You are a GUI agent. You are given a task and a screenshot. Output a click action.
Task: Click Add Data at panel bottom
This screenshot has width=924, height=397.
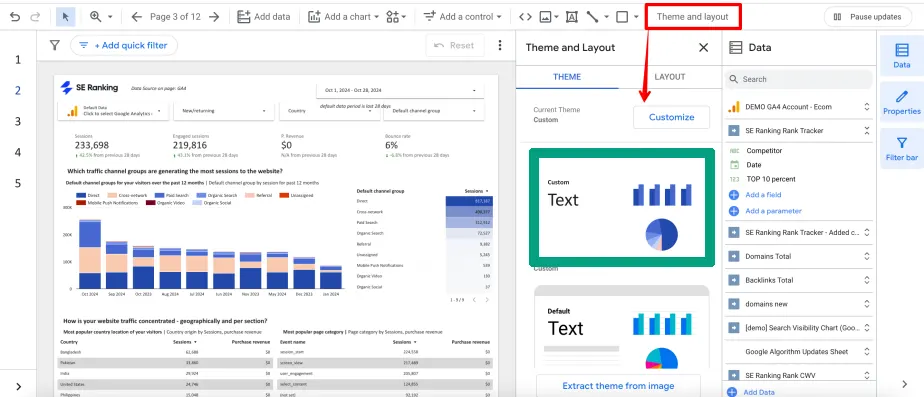point(751,392)
